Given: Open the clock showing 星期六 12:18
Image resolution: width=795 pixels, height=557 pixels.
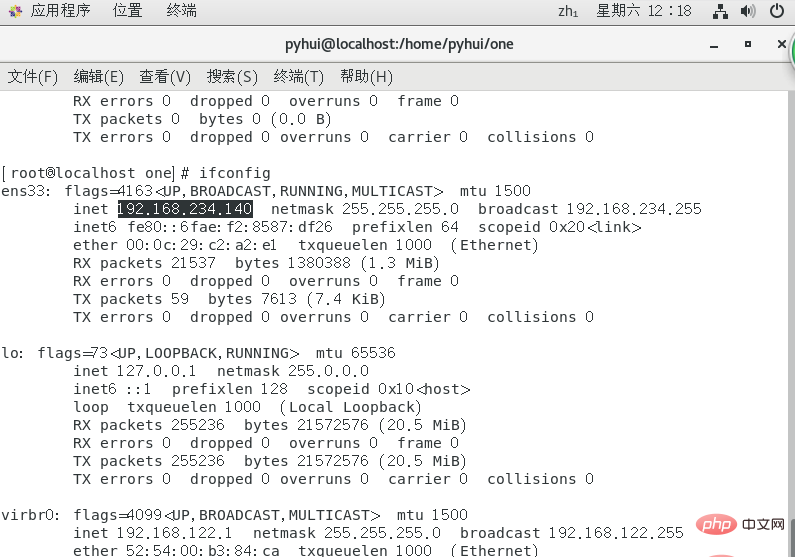Looking at the screenshot, I should [x=644, y=10].
